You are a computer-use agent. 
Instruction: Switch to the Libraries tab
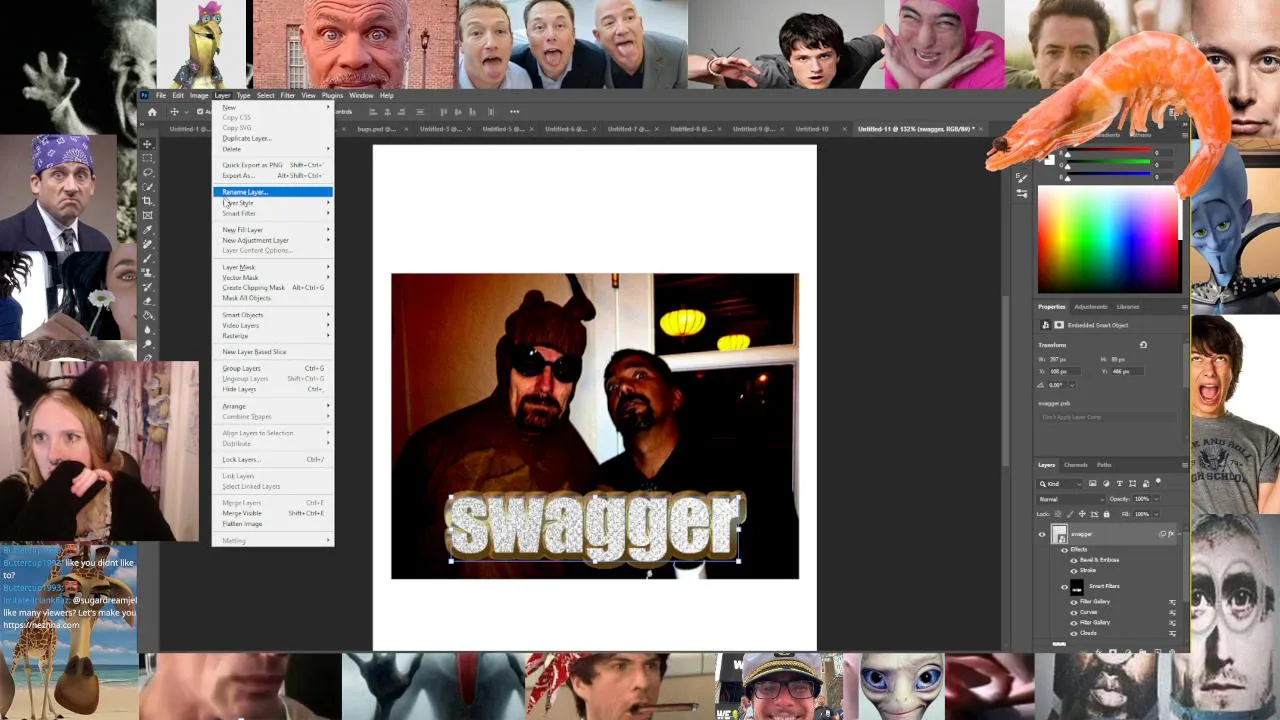[x=1128, y=307]
